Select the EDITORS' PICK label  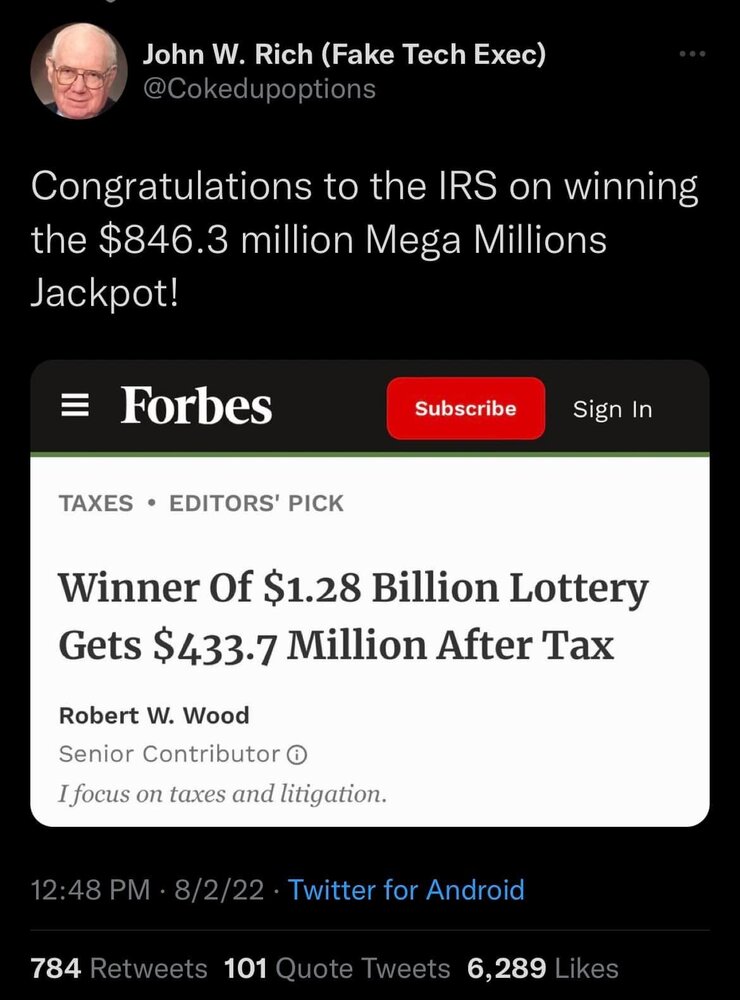pos(256,503)
